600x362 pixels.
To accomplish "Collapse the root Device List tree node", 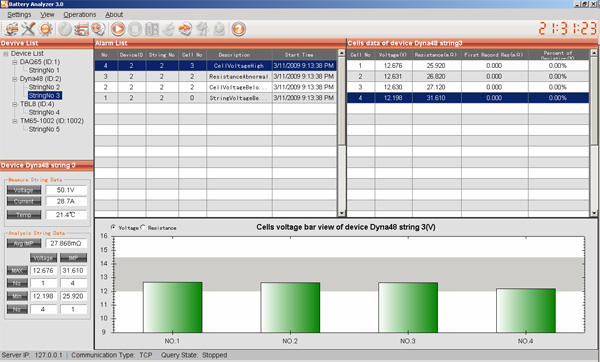I will click(6, 54).
